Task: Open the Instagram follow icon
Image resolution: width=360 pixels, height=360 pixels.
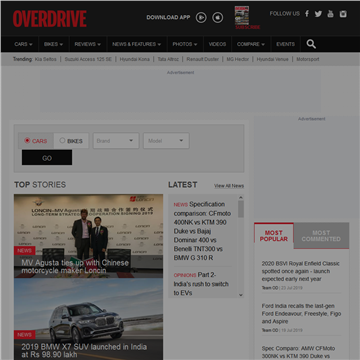Action: click(x=343, y=14)
